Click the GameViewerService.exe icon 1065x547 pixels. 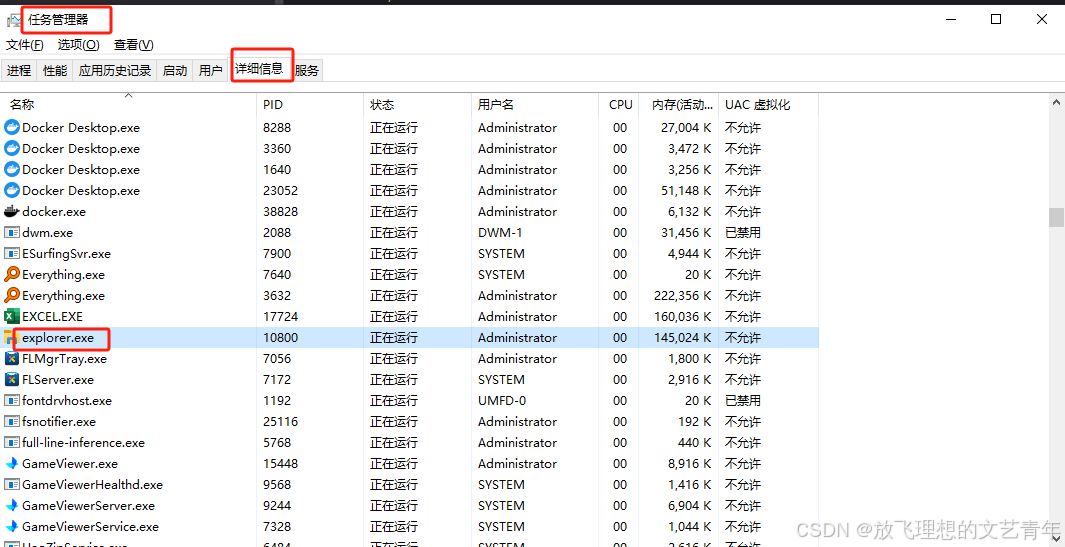pyautogui.click(x=12, y=527)
